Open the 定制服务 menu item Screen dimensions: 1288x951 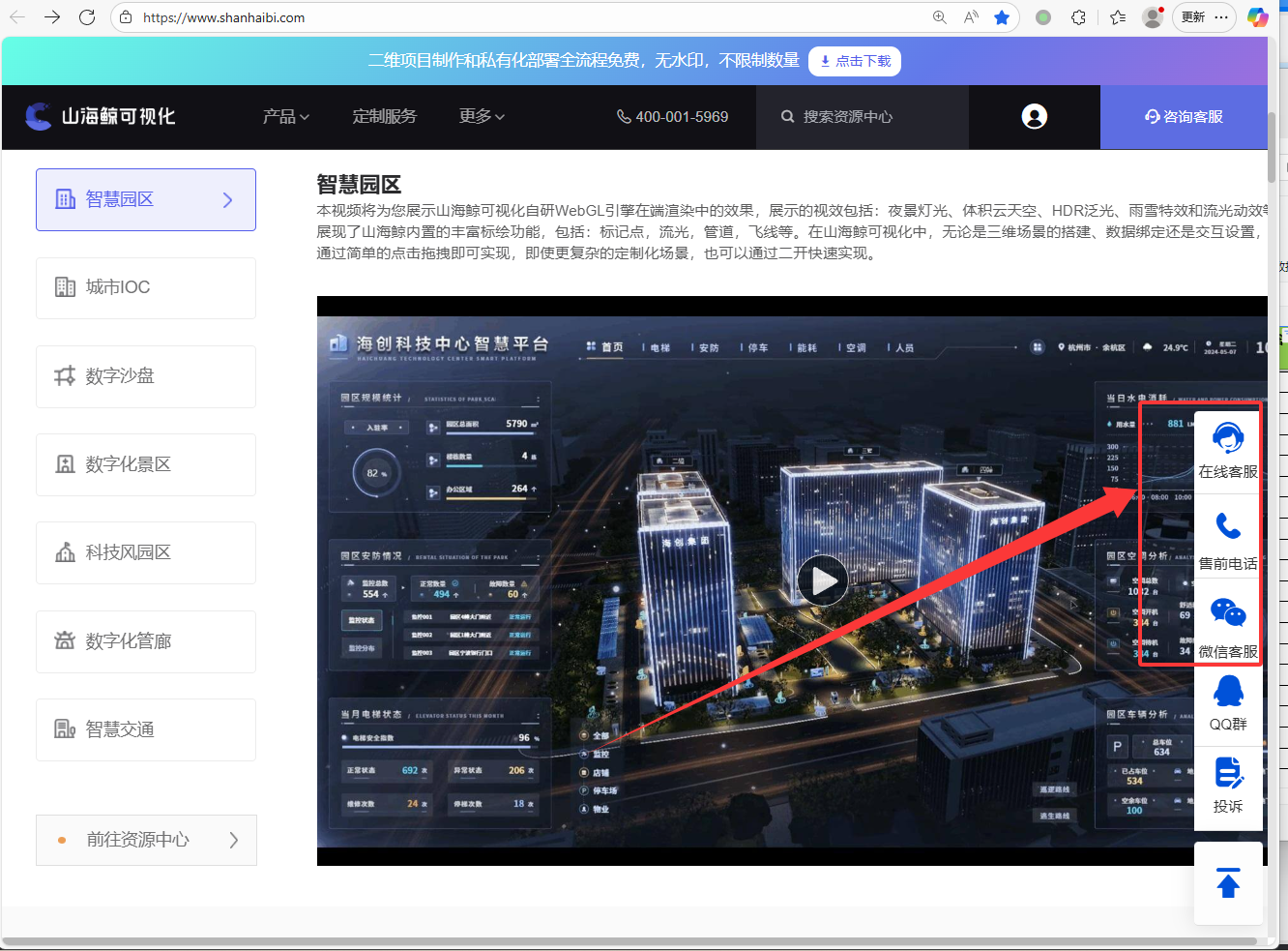click(385, 116)
